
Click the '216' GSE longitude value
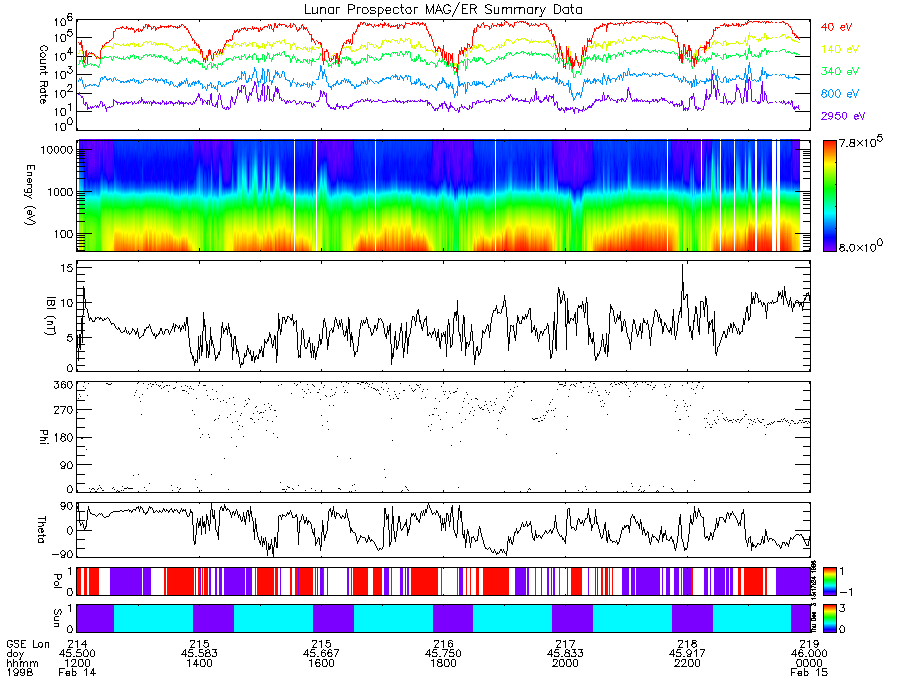pos(443,644)
